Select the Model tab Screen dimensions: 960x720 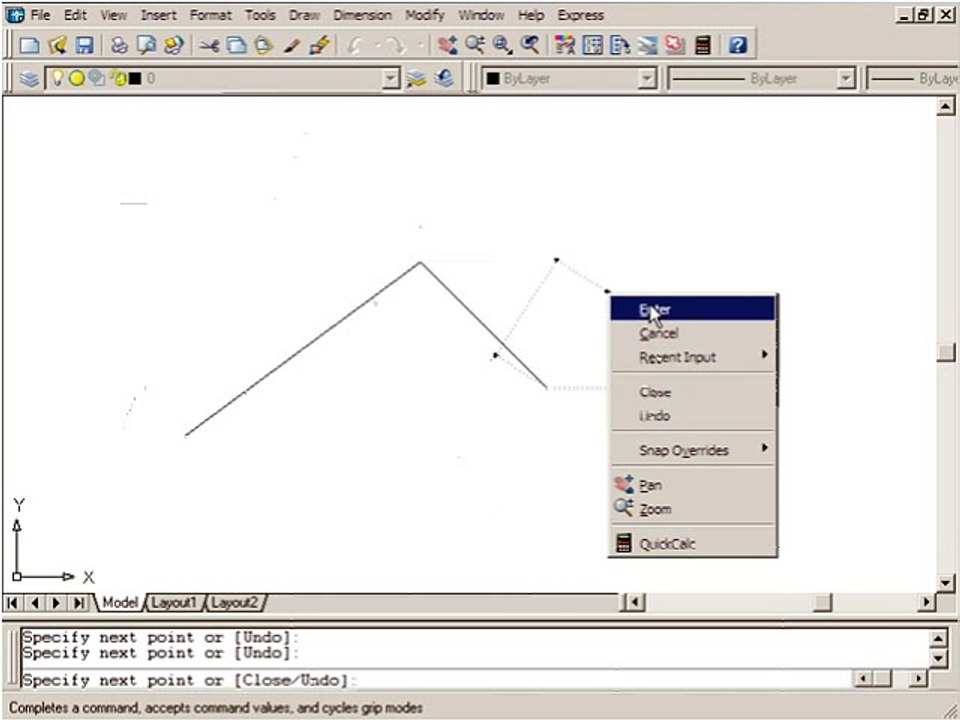(119, 602)
